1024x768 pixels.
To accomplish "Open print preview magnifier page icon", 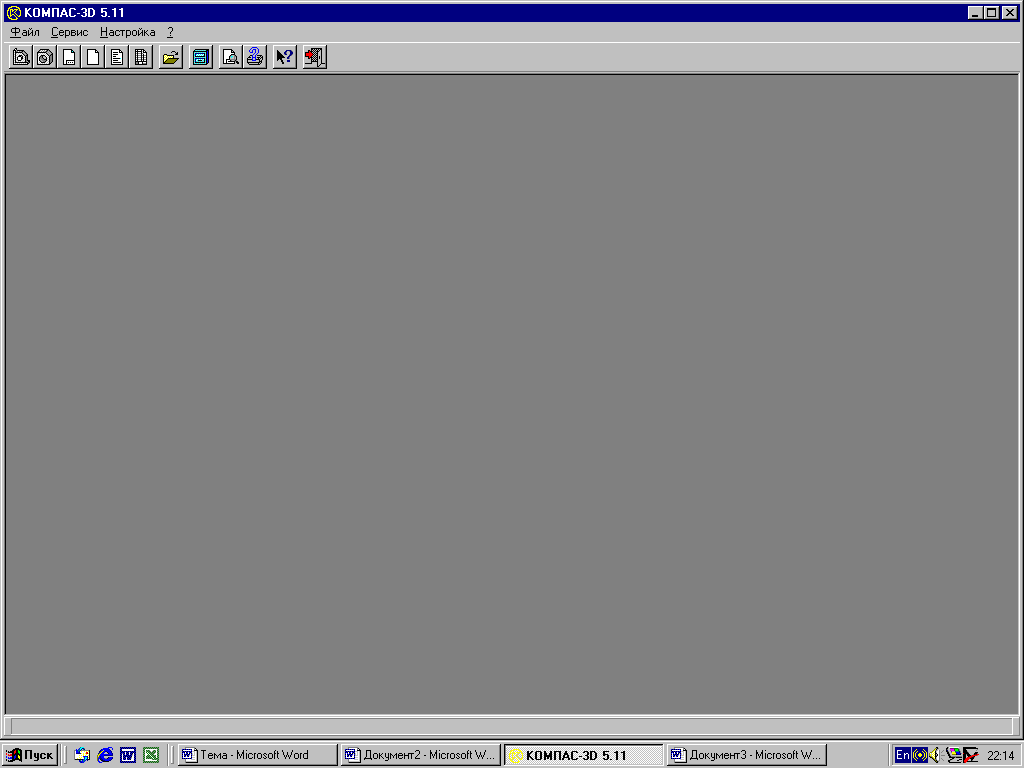I will (231, 57).
